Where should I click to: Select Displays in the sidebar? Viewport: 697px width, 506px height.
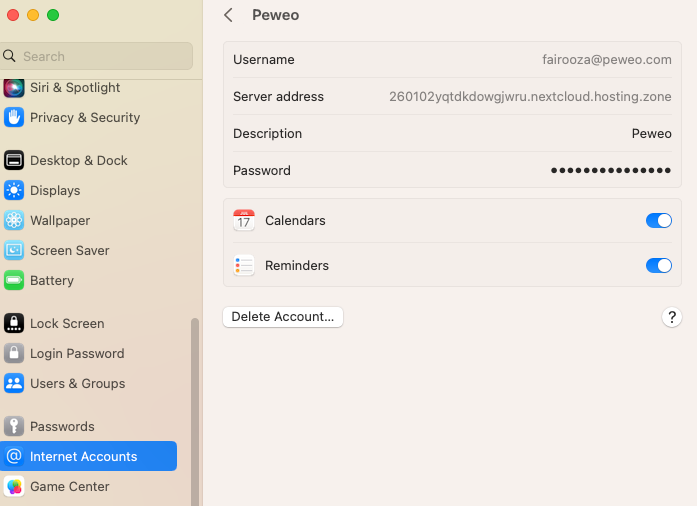(x=88, y=190)
